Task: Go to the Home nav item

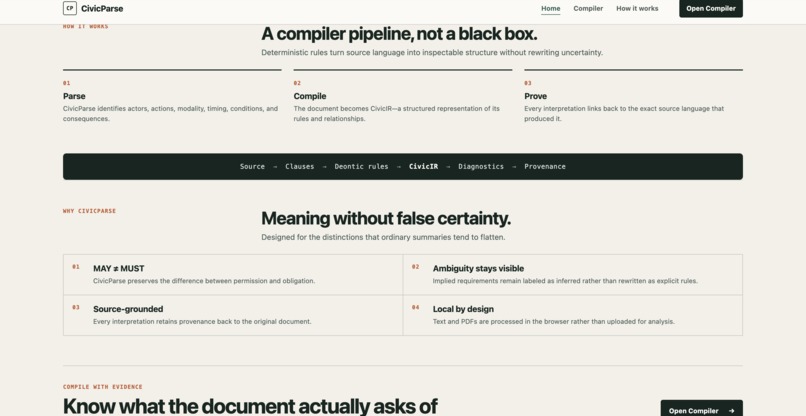Action: [x=551, y=8]
